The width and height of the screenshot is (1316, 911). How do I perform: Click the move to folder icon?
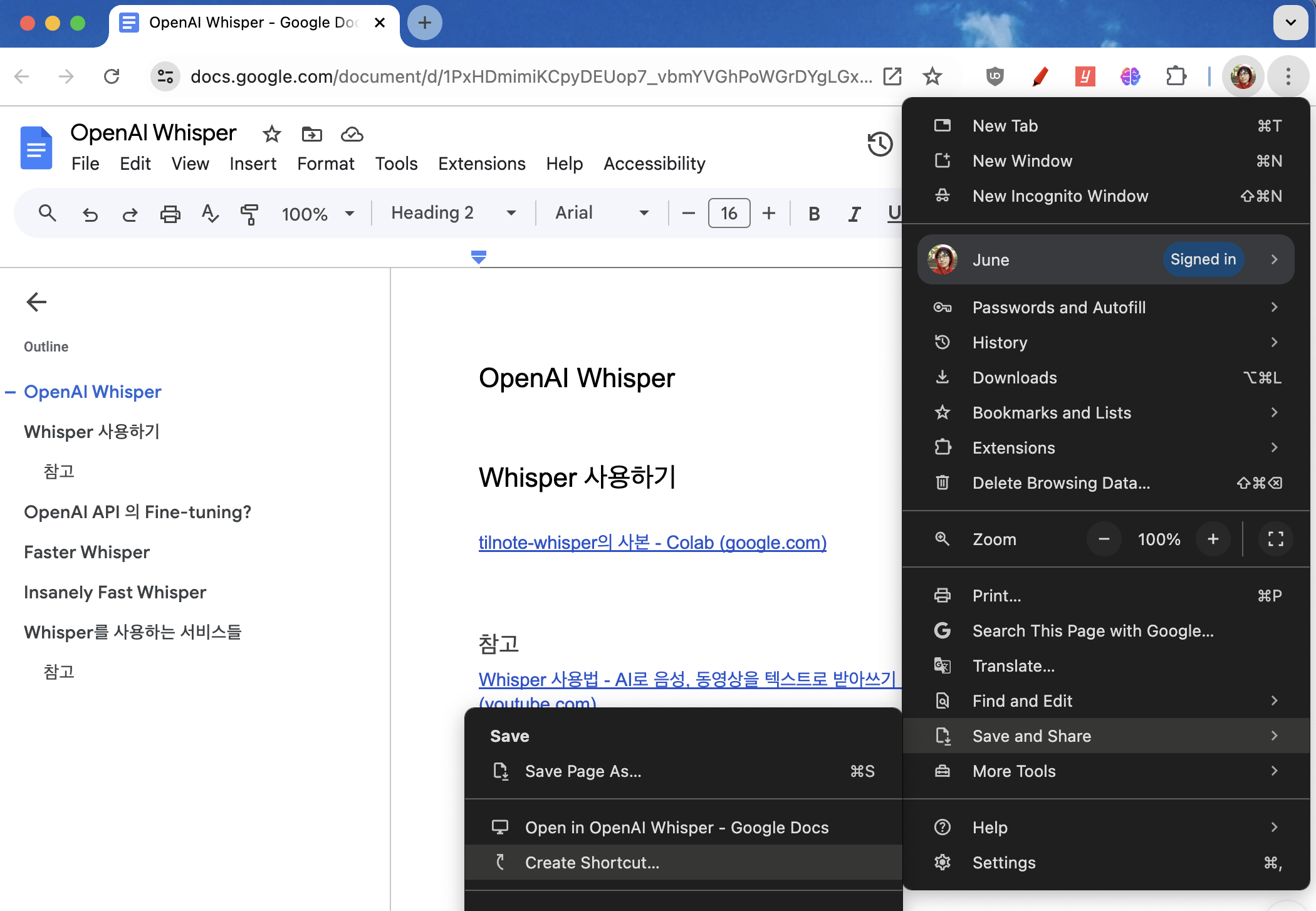(x=311, y=134)
